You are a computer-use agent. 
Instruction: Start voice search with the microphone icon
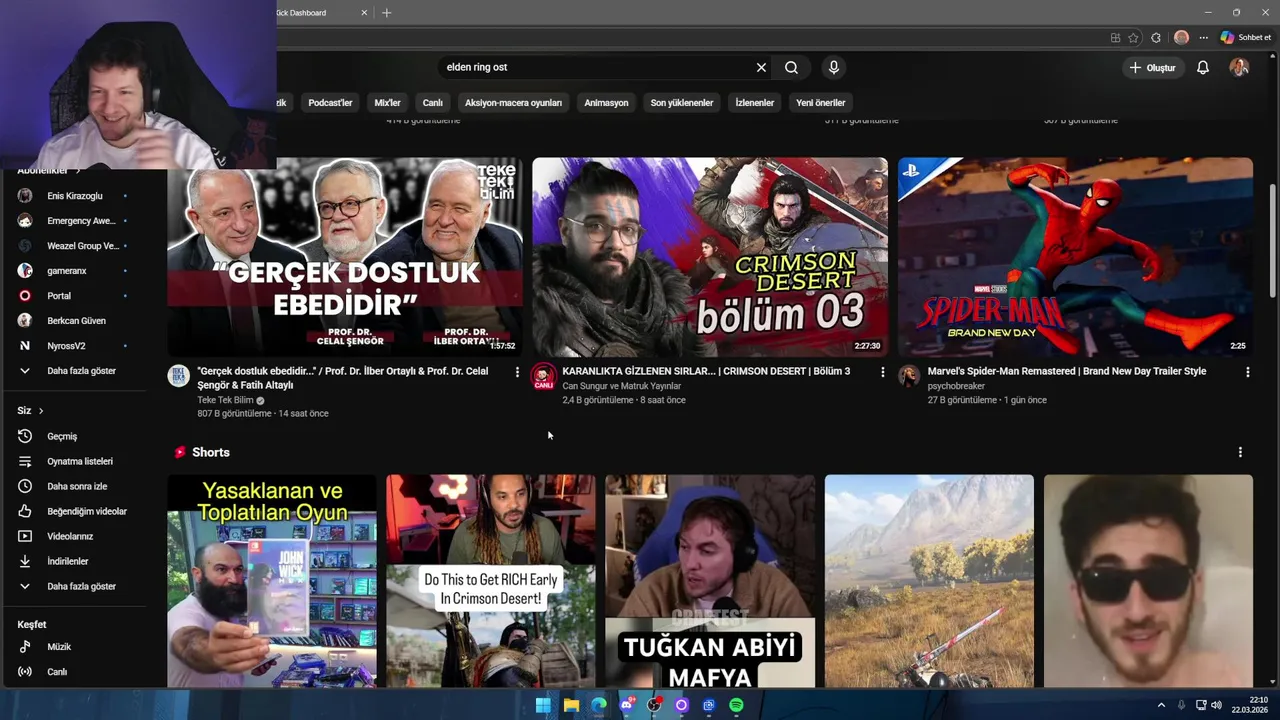click(834, 67)
